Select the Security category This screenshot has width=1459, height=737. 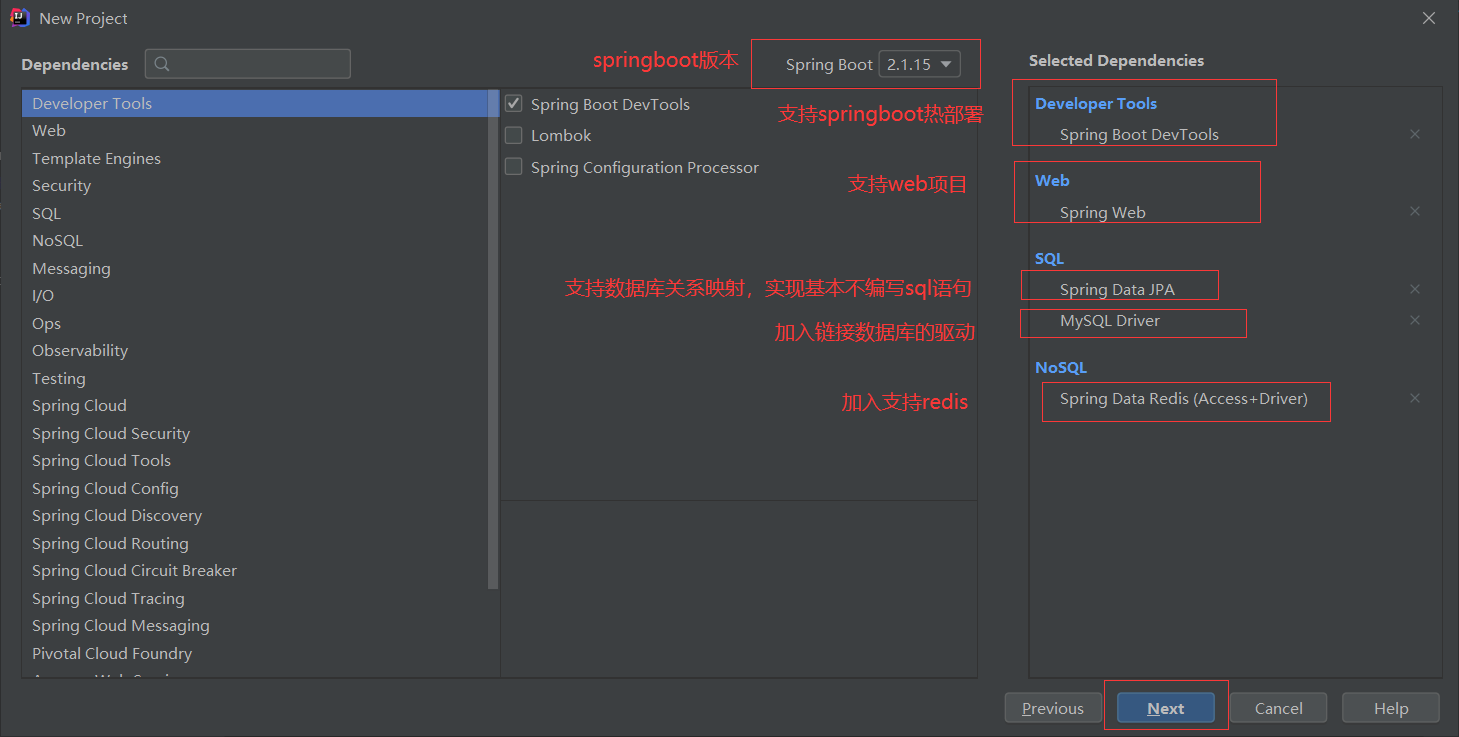(255, 185)
